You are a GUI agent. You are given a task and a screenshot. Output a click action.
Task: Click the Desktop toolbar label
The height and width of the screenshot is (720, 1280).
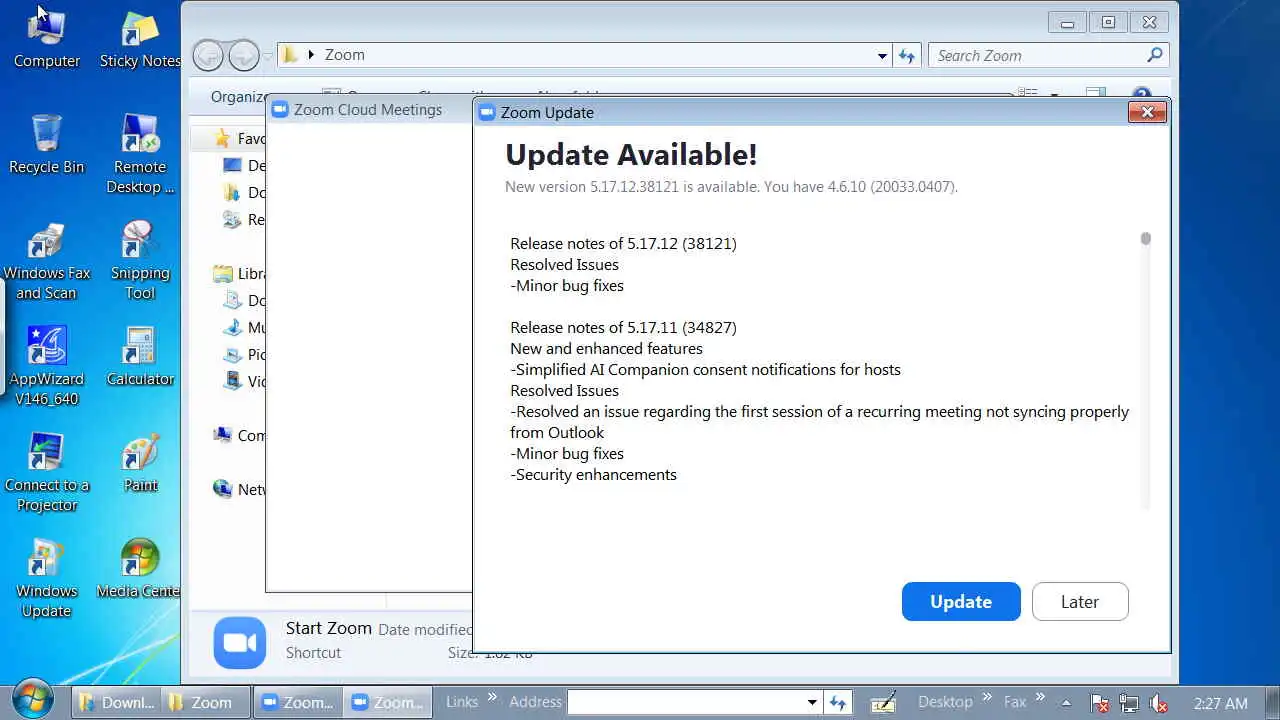[x=945, y=702]
